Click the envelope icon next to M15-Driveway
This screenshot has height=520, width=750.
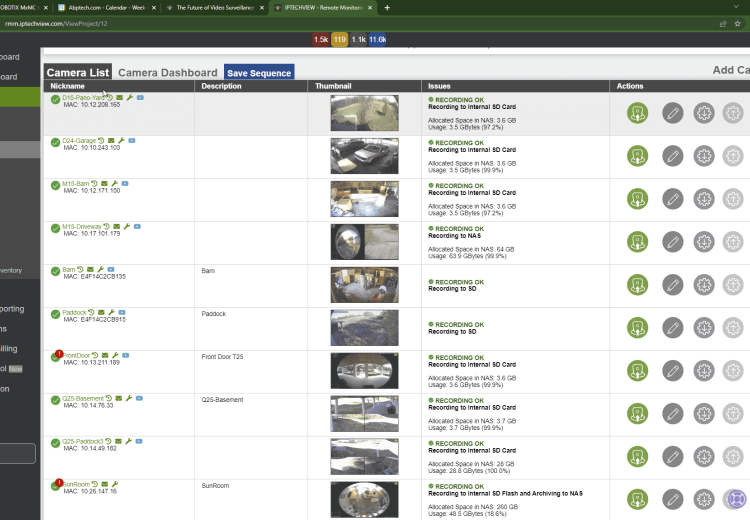(117, 227)
